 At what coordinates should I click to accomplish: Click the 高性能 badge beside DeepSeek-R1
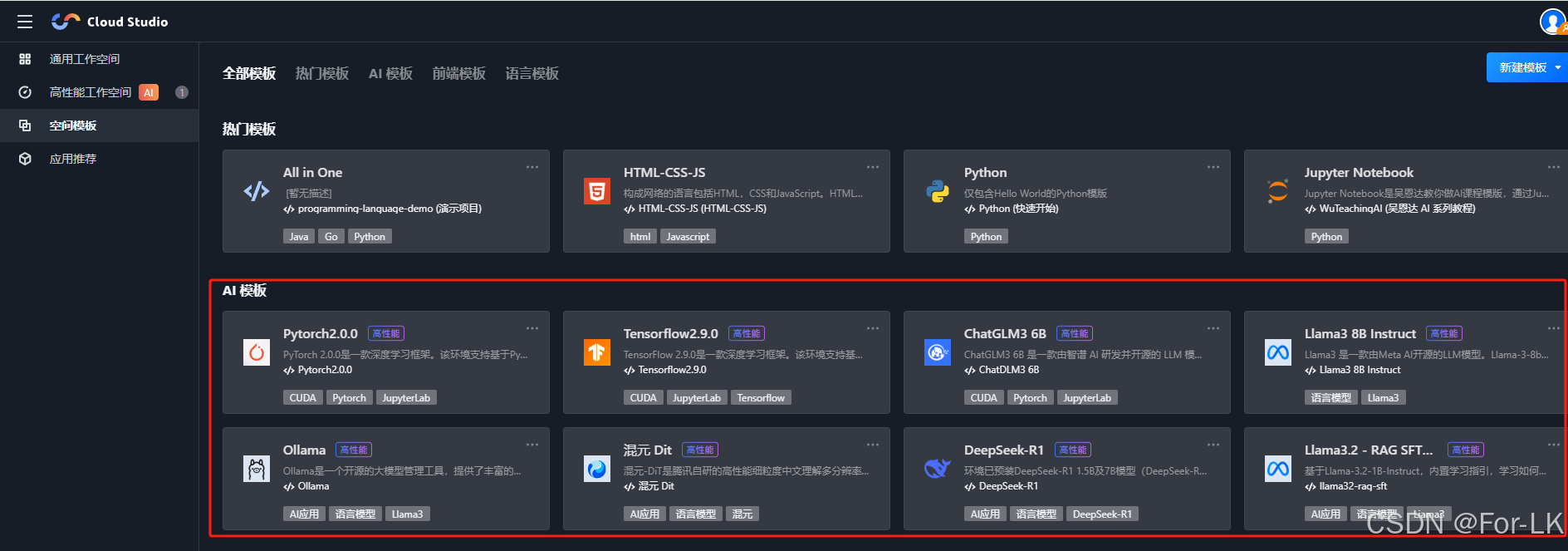coord(1073,450)
